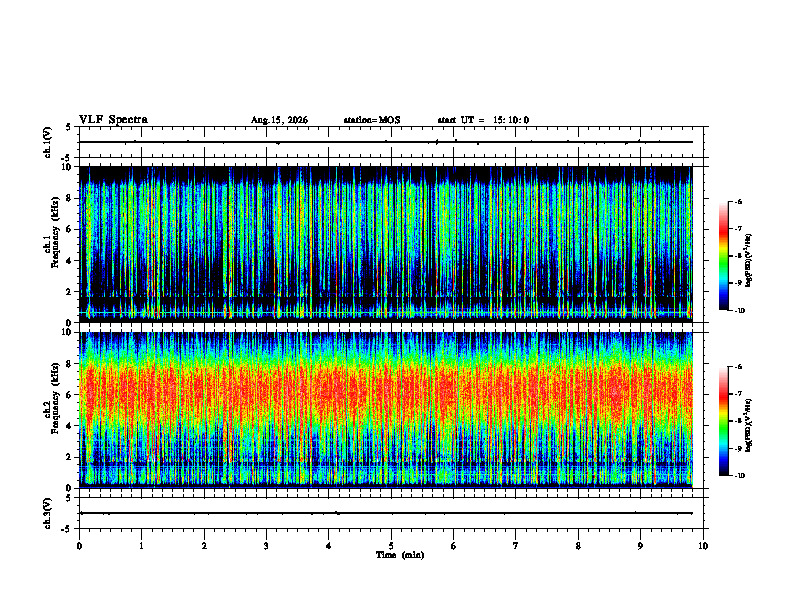
Task: Click the "6" kHz tick label on the ch.2 axis
Action: point(69,395)
